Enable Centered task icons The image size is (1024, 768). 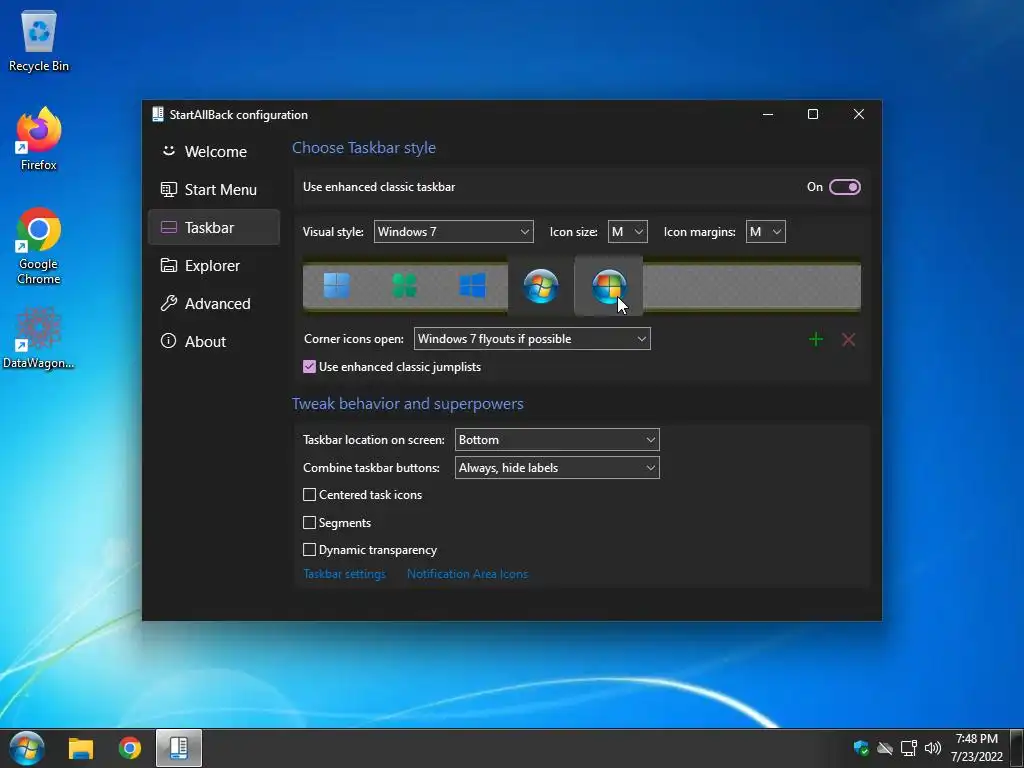coord(310,495)
